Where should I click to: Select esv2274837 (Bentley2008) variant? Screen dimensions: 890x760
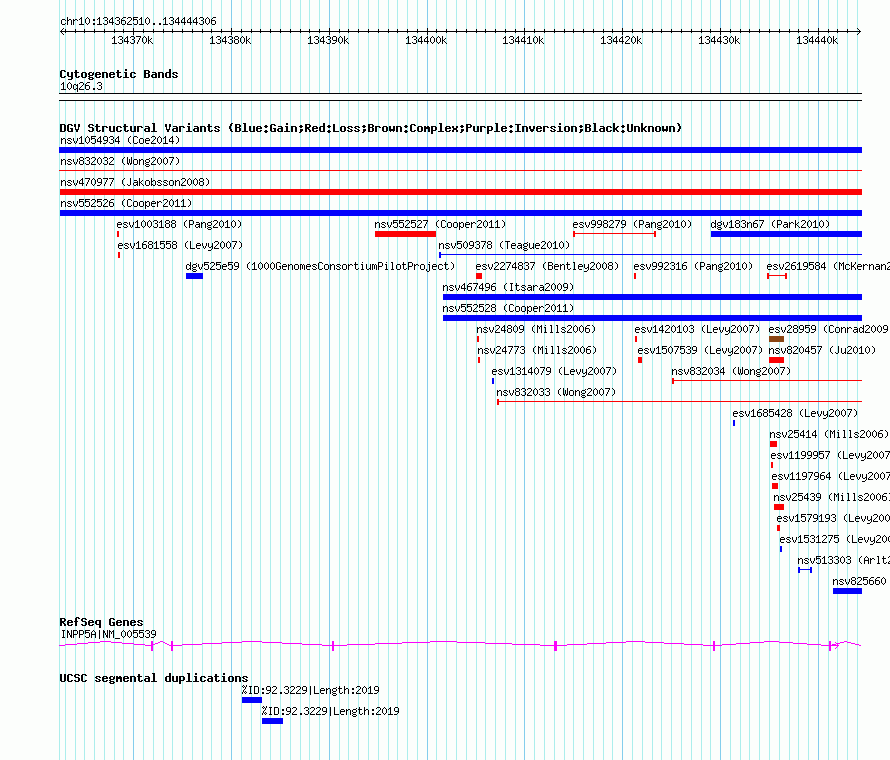coord(547,266)
